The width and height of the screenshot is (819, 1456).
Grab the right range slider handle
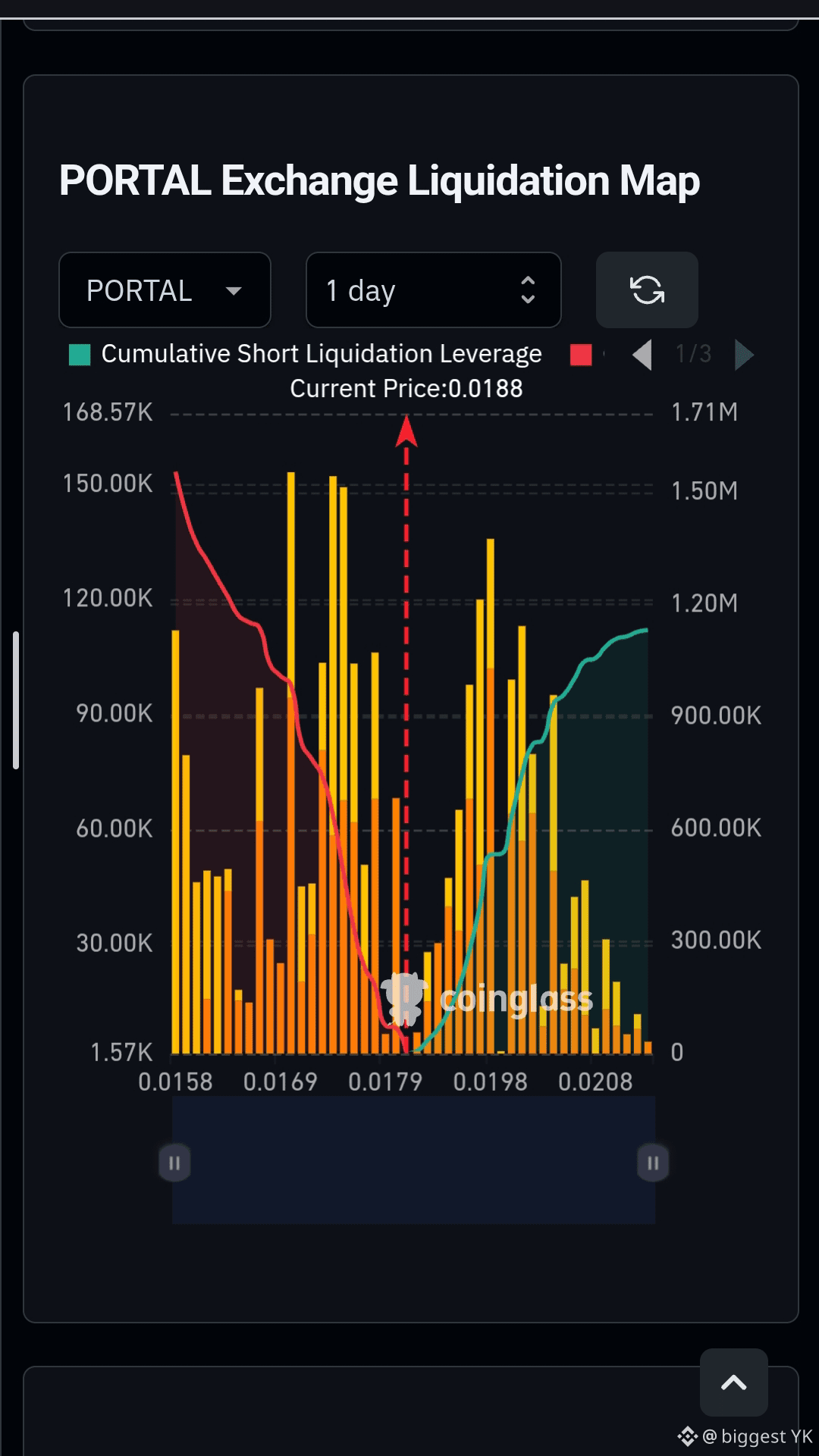pyautogui.click(x=653, y=1163)
